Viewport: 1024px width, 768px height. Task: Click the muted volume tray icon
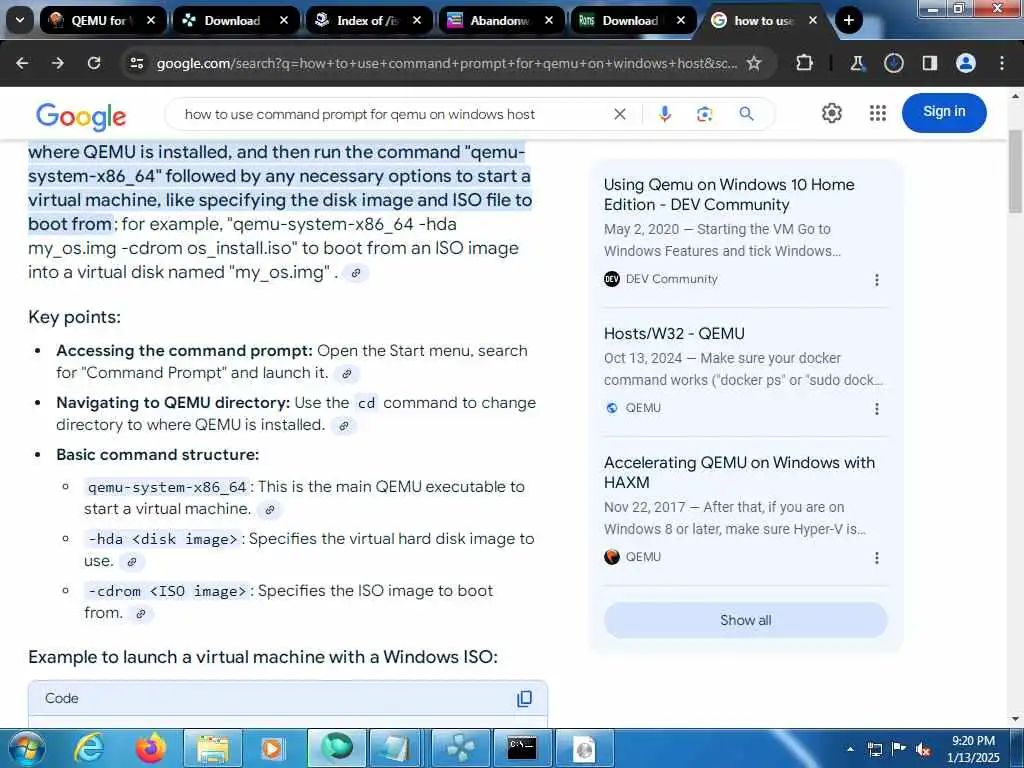point(923,750)
